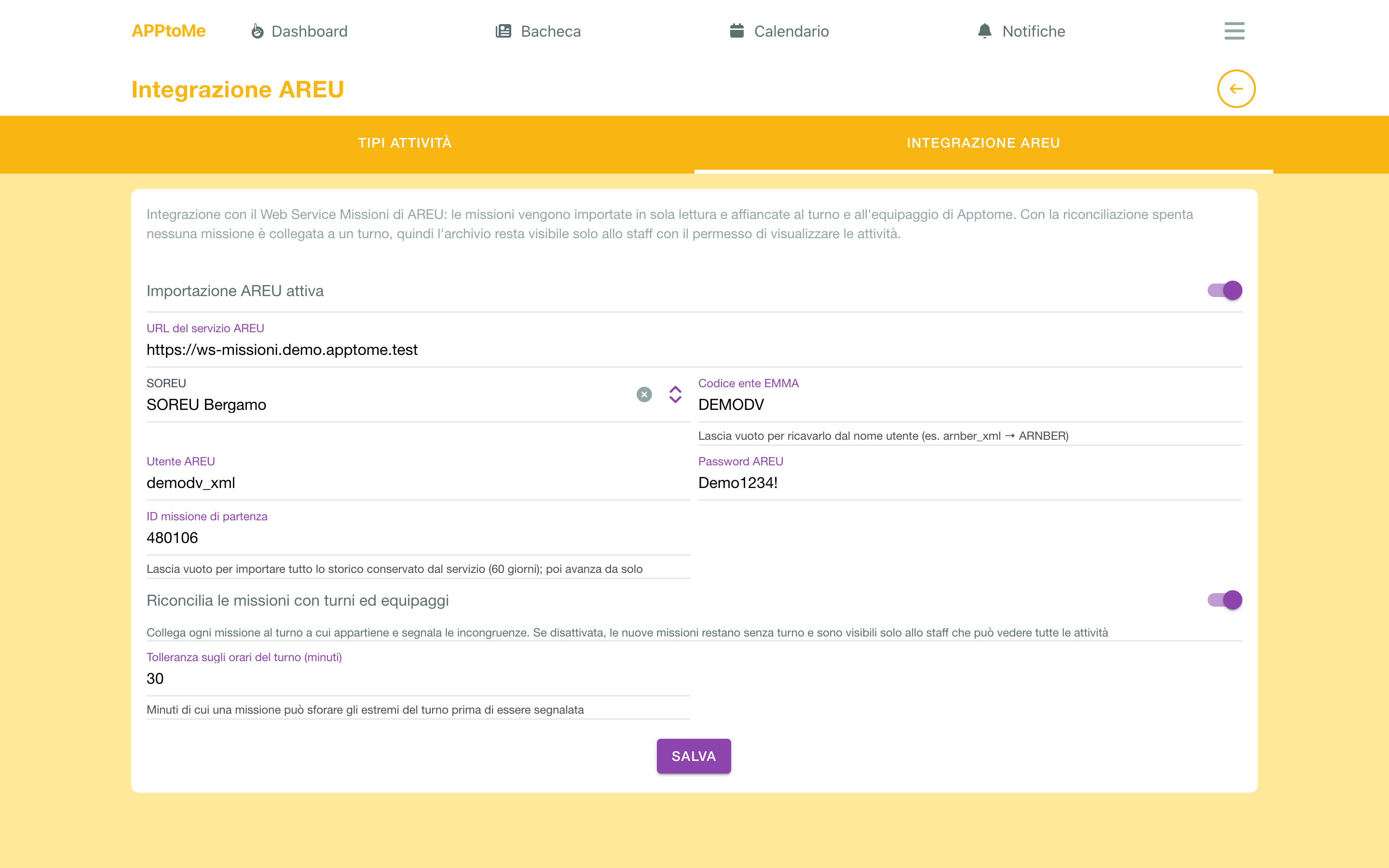Click the 'Collega ogni missione al turno' description
This screenshot has width=1389, height=868.
pyautogui.click(x=627, y=633)
